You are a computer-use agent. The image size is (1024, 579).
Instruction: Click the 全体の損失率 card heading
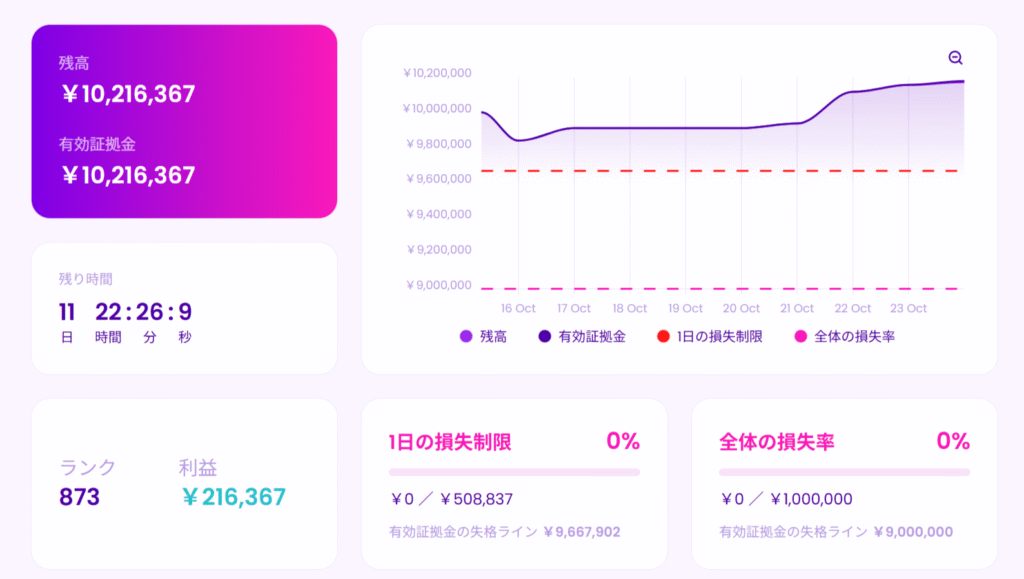pos(777,442)
